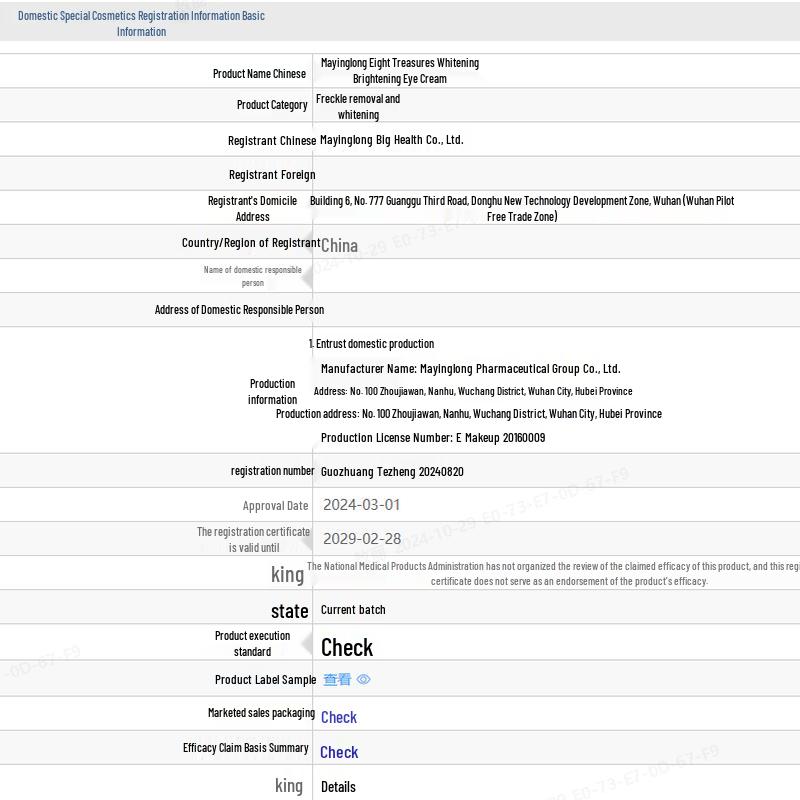This screenshot has width=800, height=800.
Task: Click manufacturer name Mayinglong Pharmaceutical Group
Action: [x=470, y=369]
